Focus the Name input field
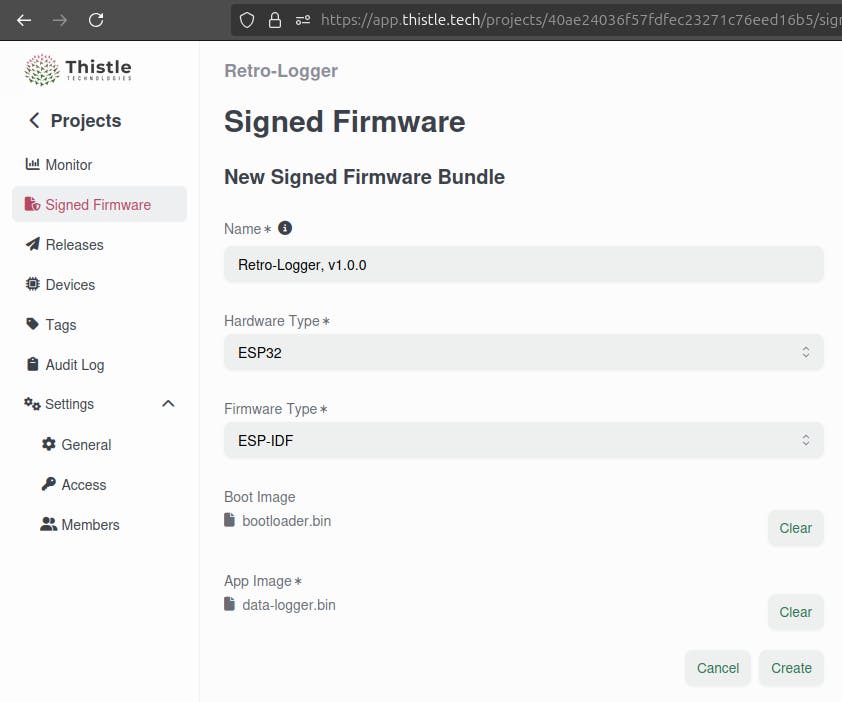 523,265
